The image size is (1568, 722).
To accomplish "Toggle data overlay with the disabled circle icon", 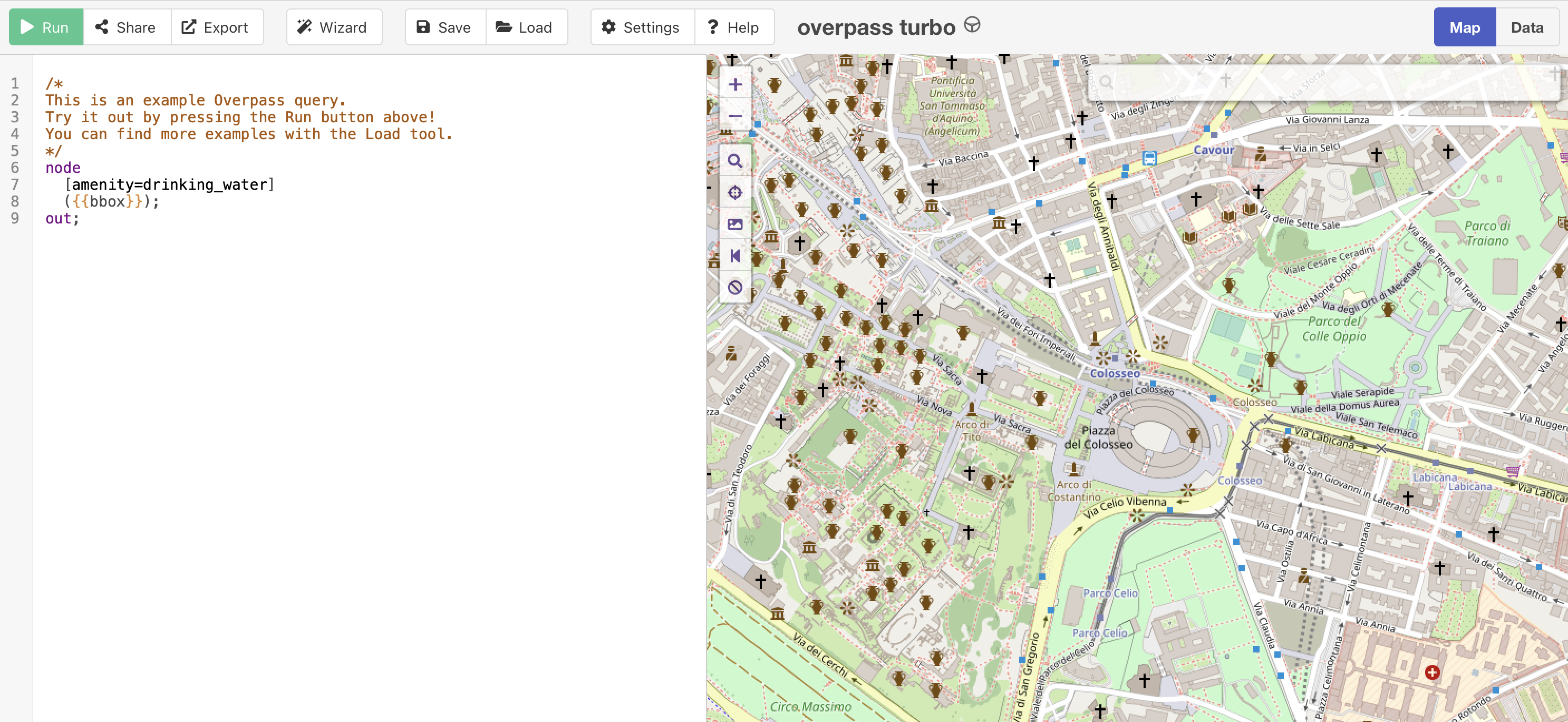I will coord(734,287).
